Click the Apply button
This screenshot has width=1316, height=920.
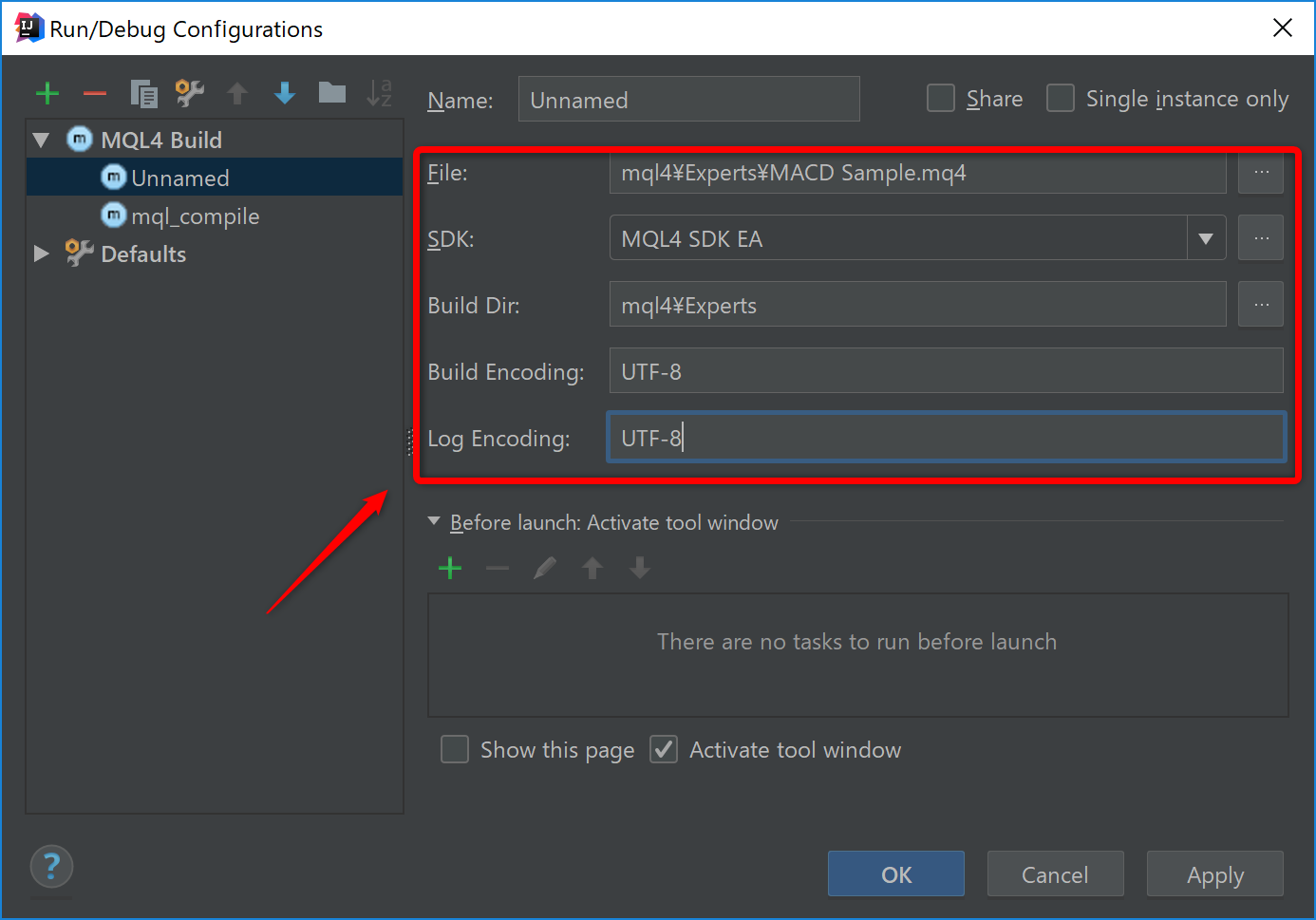point(1214,874)
